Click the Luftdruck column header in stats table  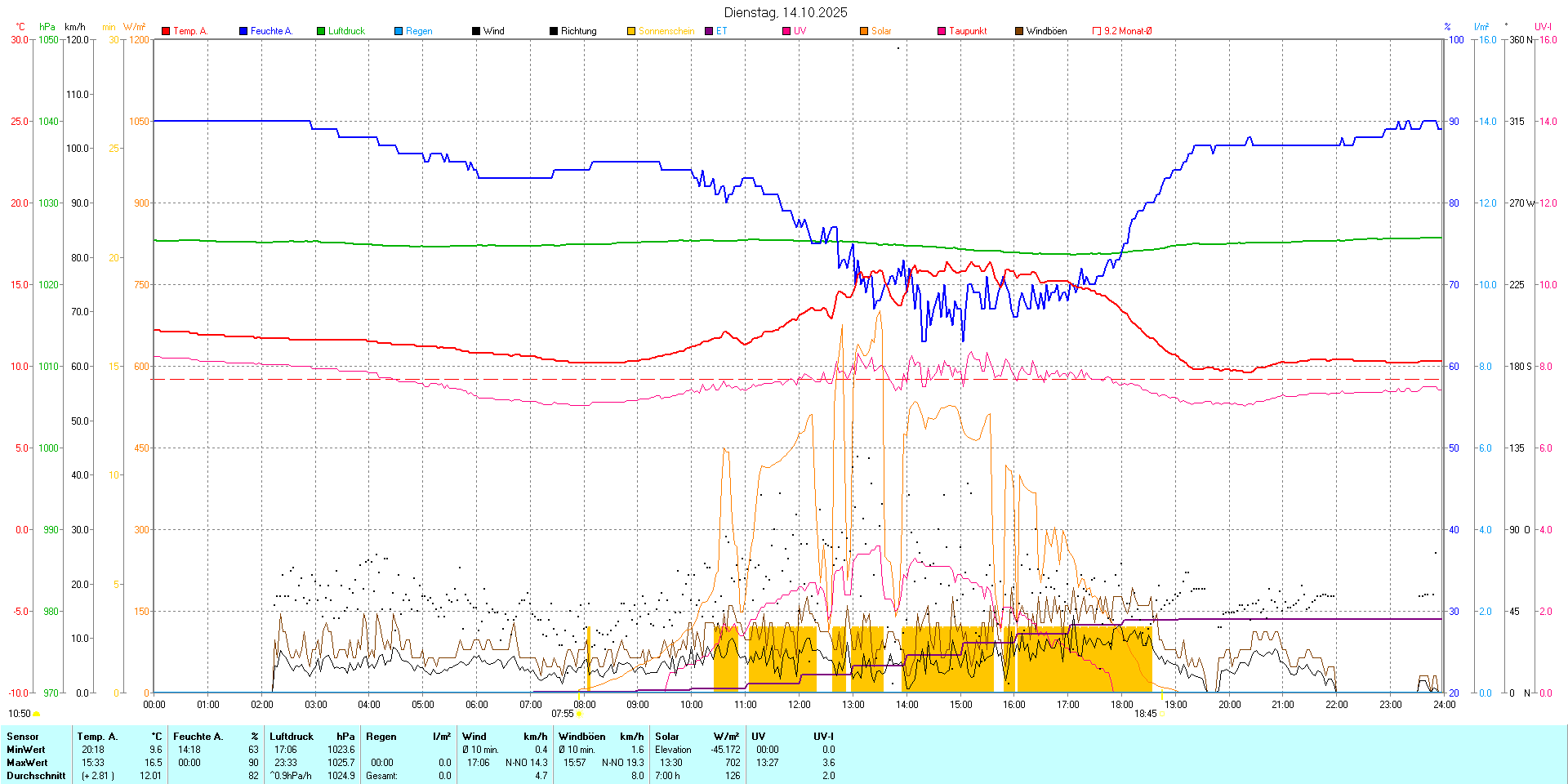(292, 737)
